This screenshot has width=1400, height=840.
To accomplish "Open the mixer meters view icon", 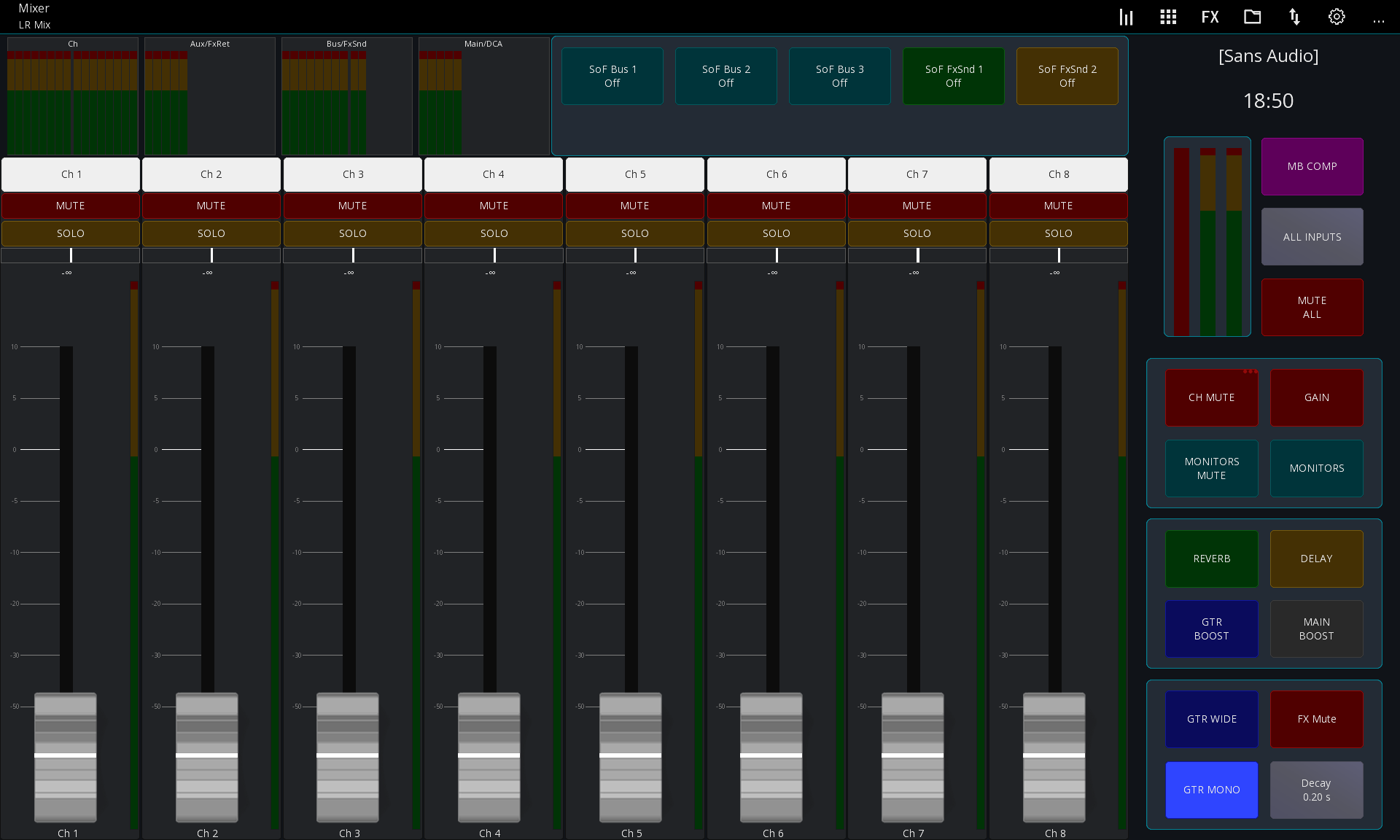I will (x=1125, y=16).
